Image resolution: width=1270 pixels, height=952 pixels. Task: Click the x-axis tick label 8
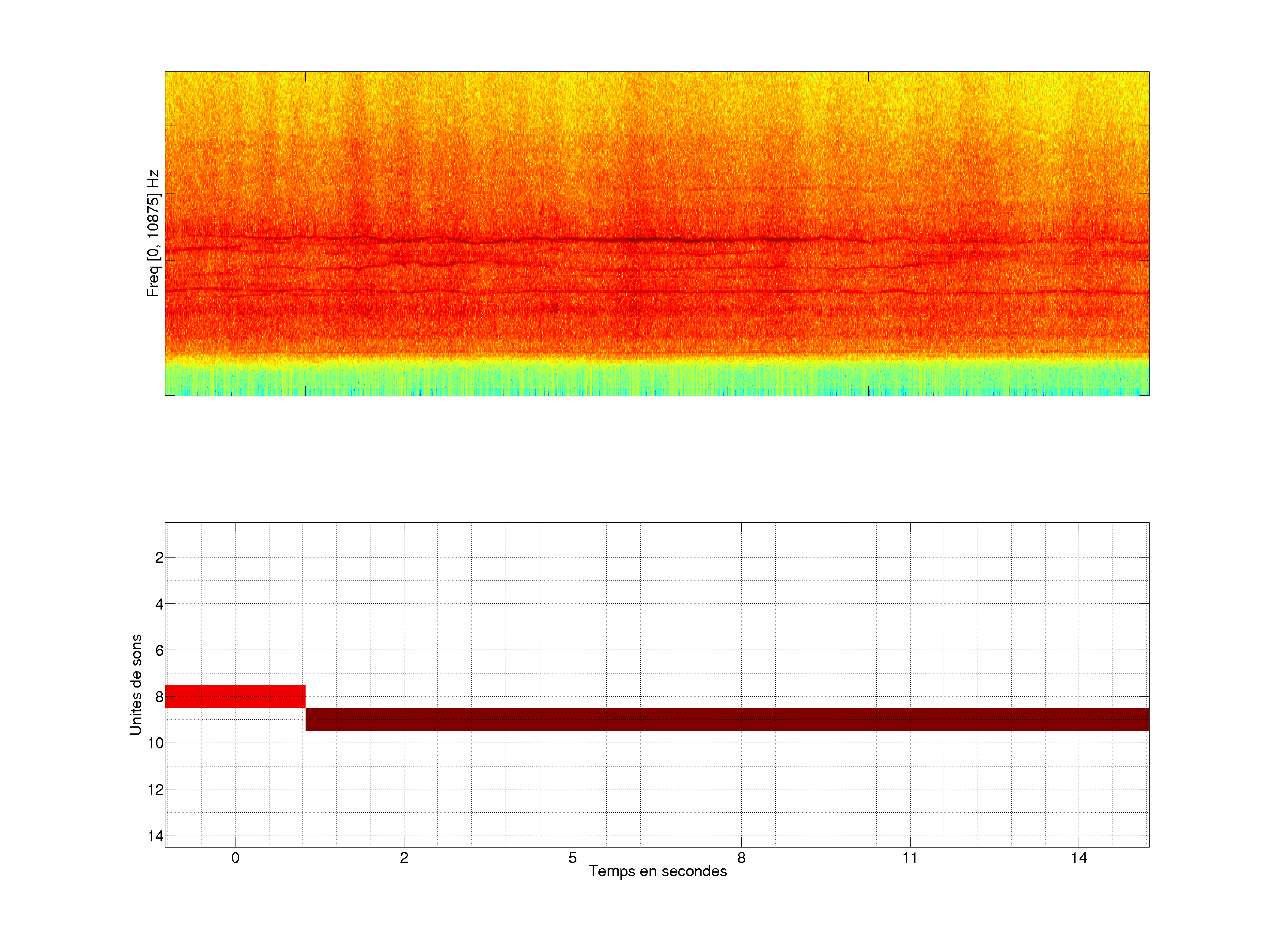pyautogui.click(x=741, y=858)
